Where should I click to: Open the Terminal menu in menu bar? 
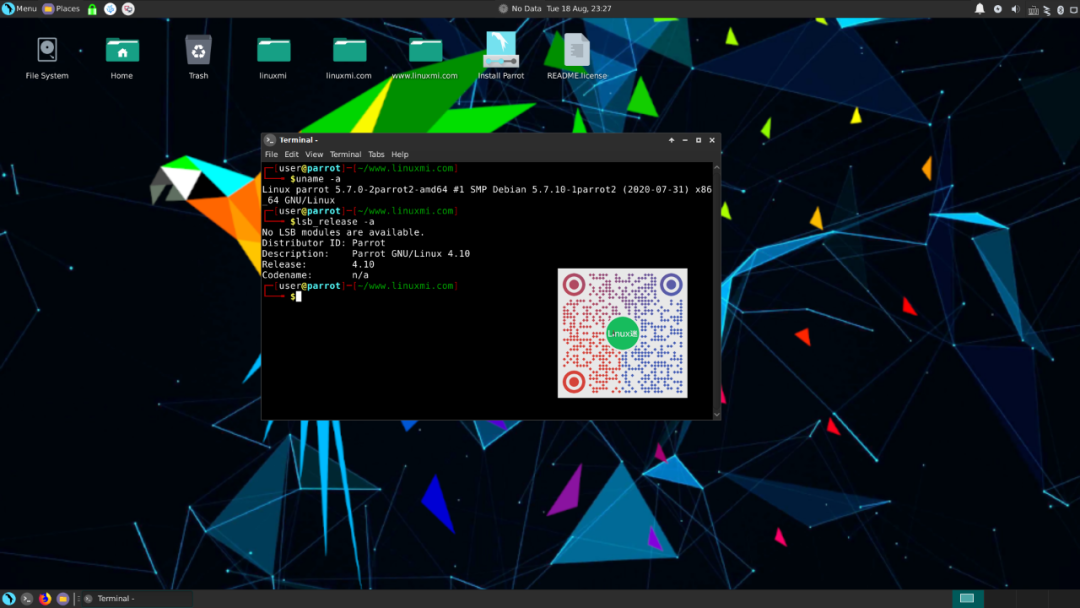[345, 155]
